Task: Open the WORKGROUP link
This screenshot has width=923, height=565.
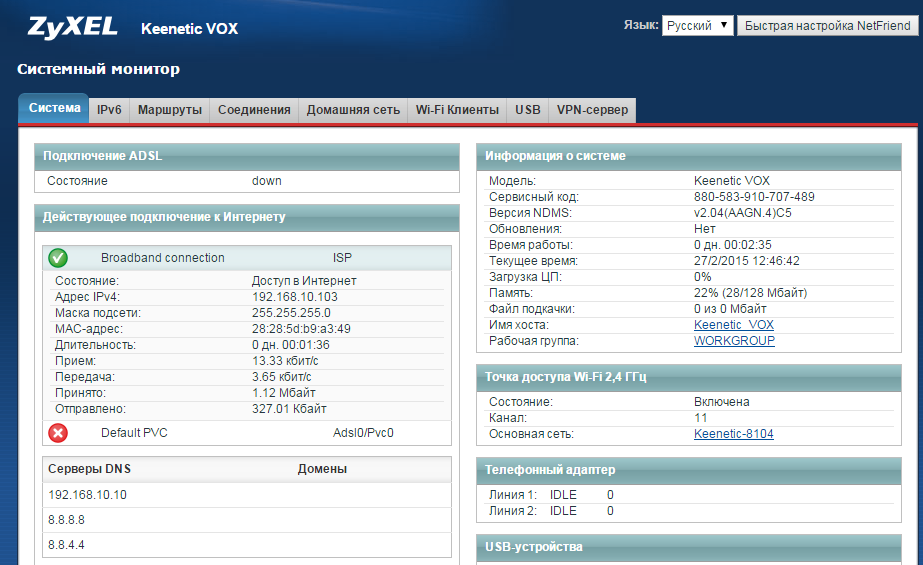Action: pos(734,341)
